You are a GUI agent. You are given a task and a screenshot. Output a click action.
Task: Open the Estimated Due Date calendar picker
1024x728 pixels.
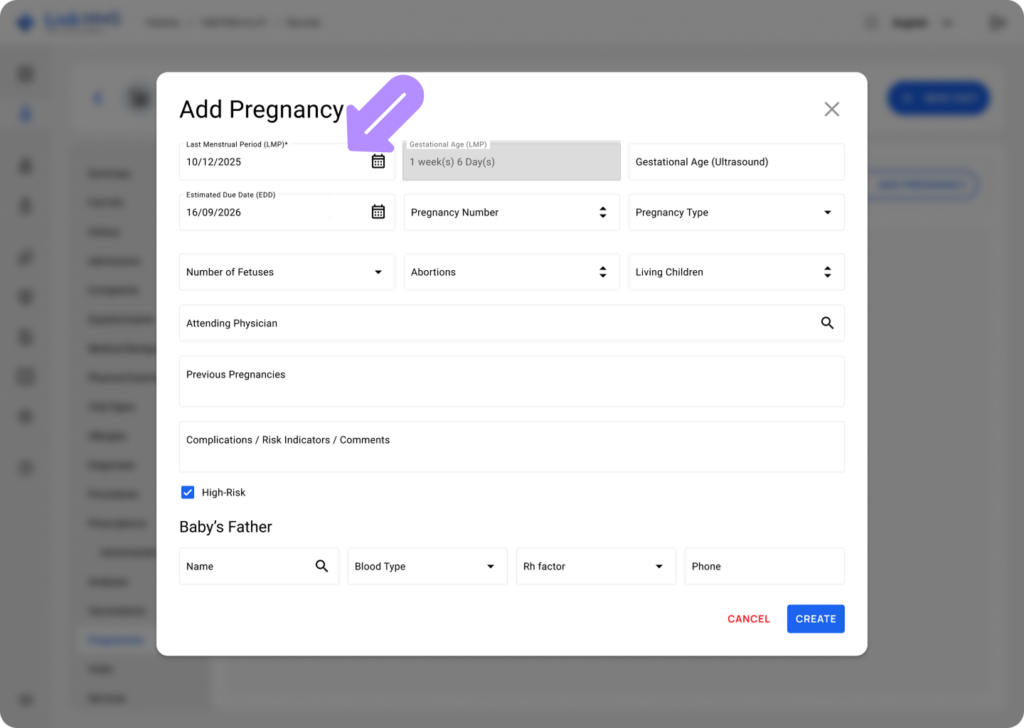[x=379, y=211]
